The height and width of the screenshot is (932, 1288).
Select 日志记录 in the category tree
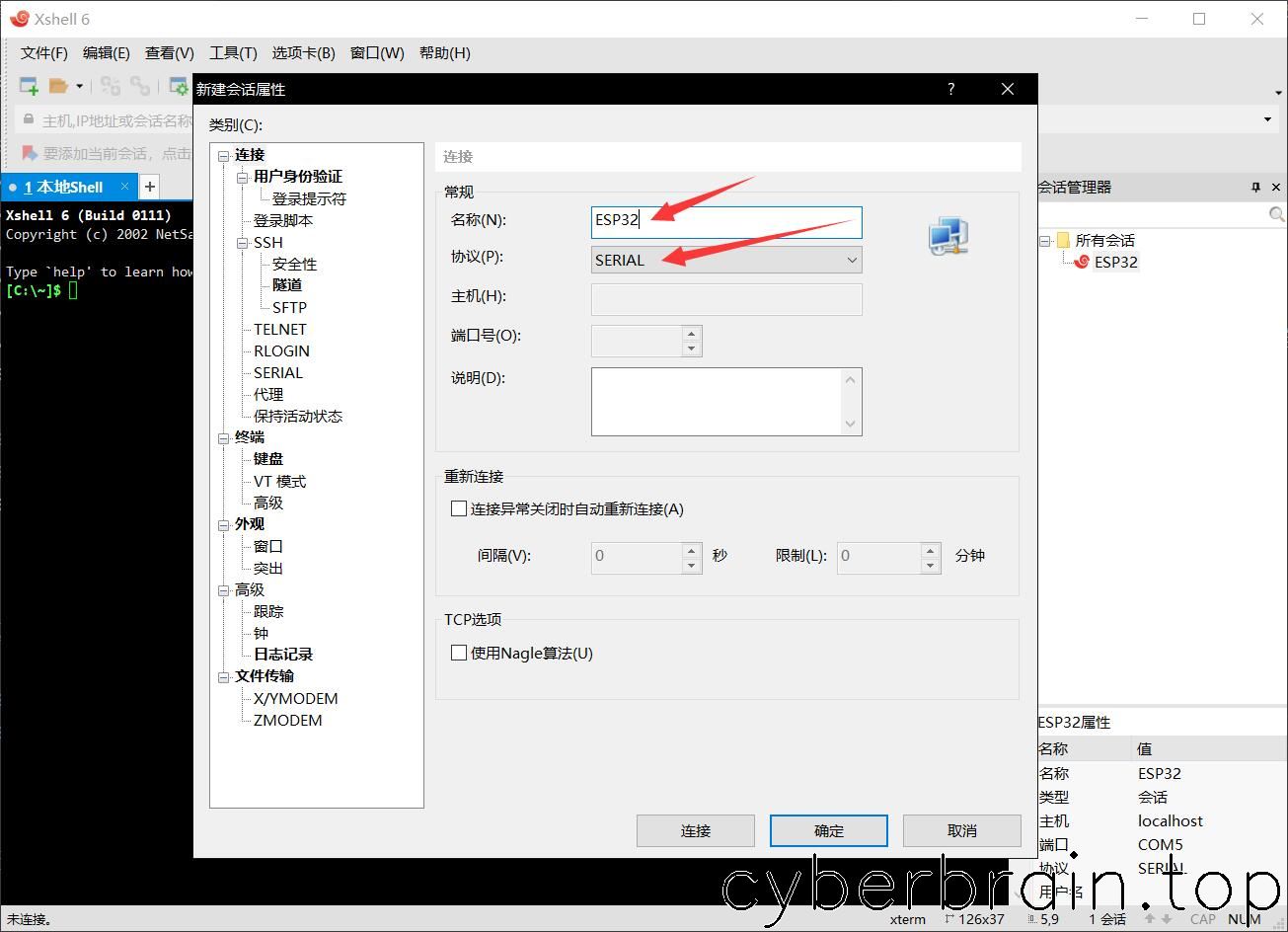point(283,655)
